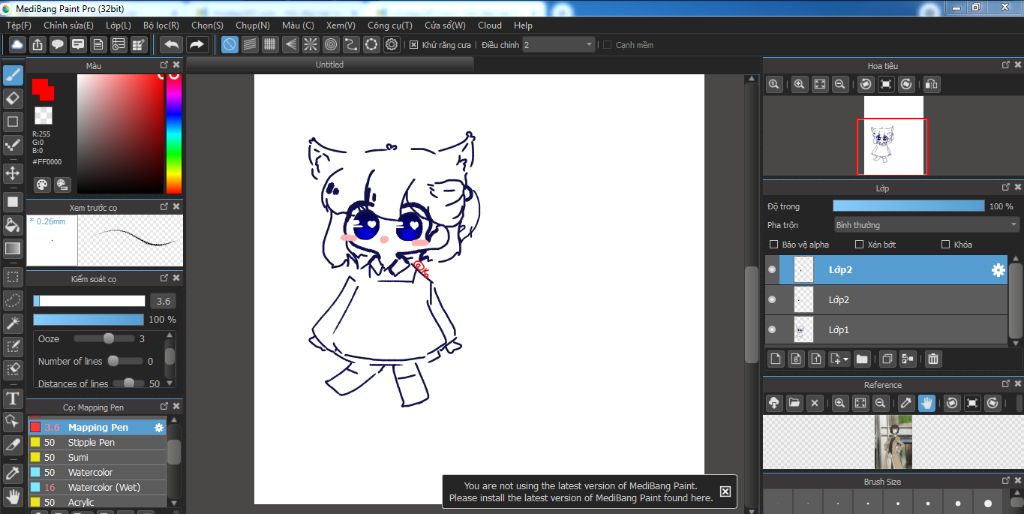1024x514 pixels.
Task: Click the cloud icon in top toolbar
Action: click(17, 44)
